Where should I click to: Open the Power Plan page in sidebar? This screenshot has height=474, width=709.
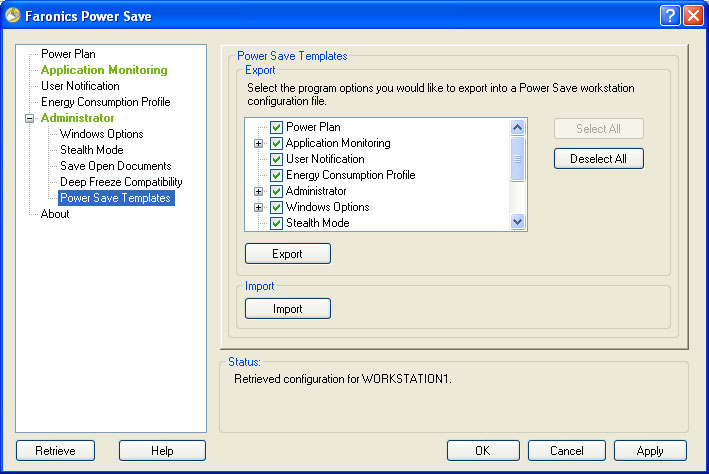coord(68,54)
